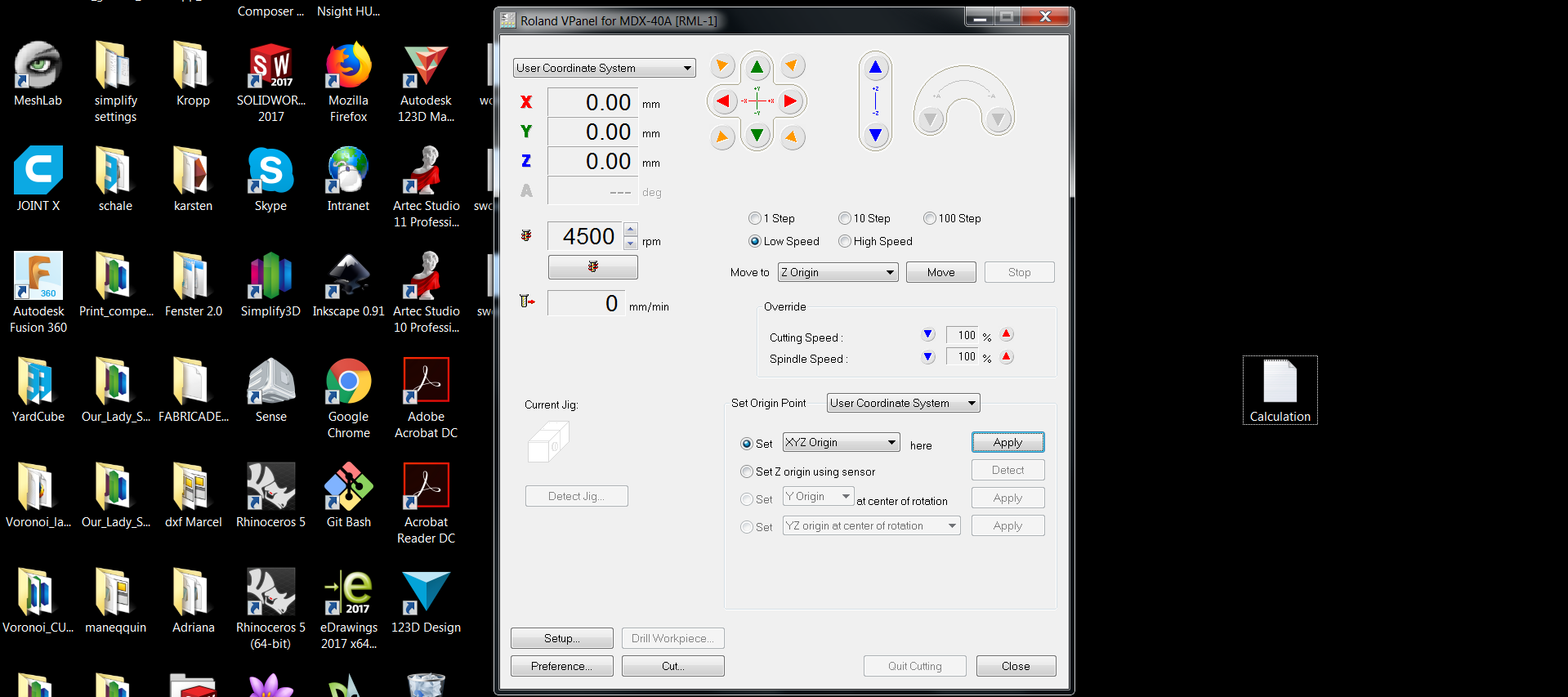Viewport: 1568px width, 697px height.
Task: Apply the XYZ Origin setting
Action: point(1007,442)
